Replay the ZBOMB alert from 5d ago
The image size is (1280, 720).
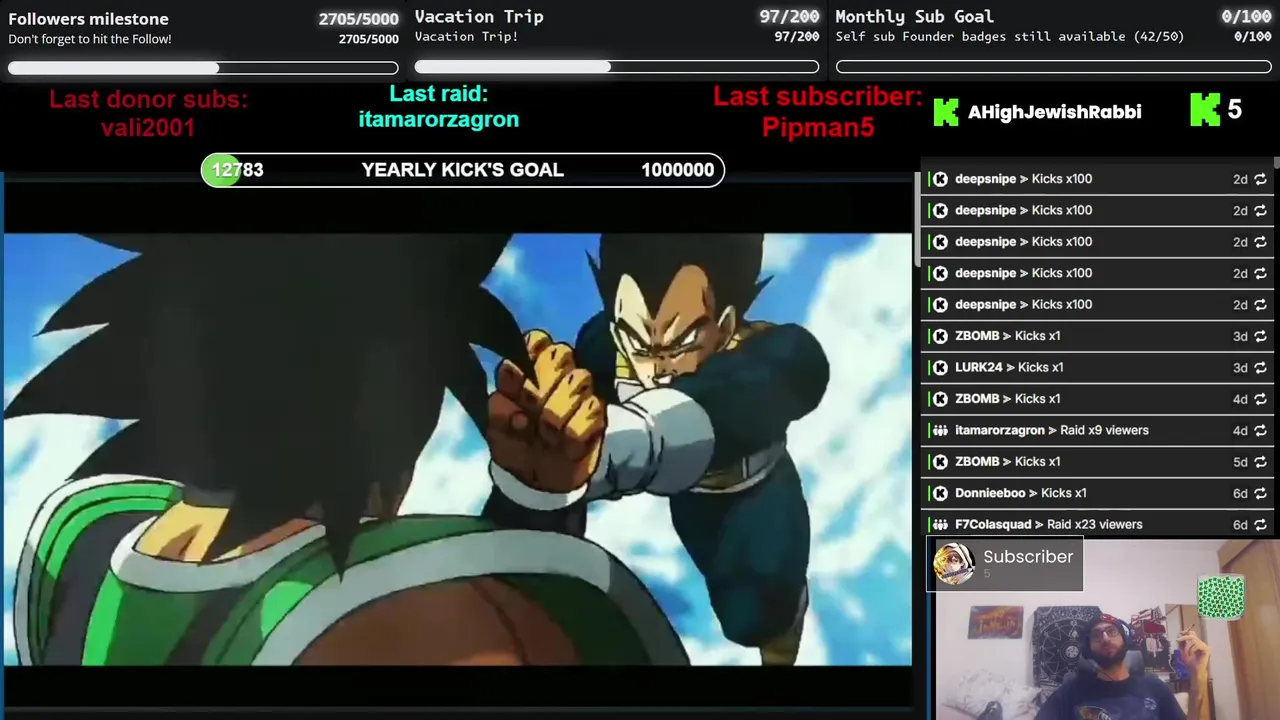tap(1260, 462)
